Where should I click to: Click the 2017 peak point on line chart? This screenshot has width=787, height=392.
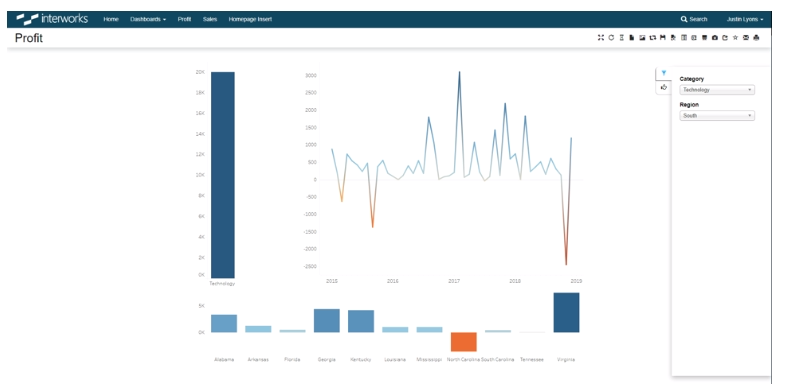[x=459, y=72]
